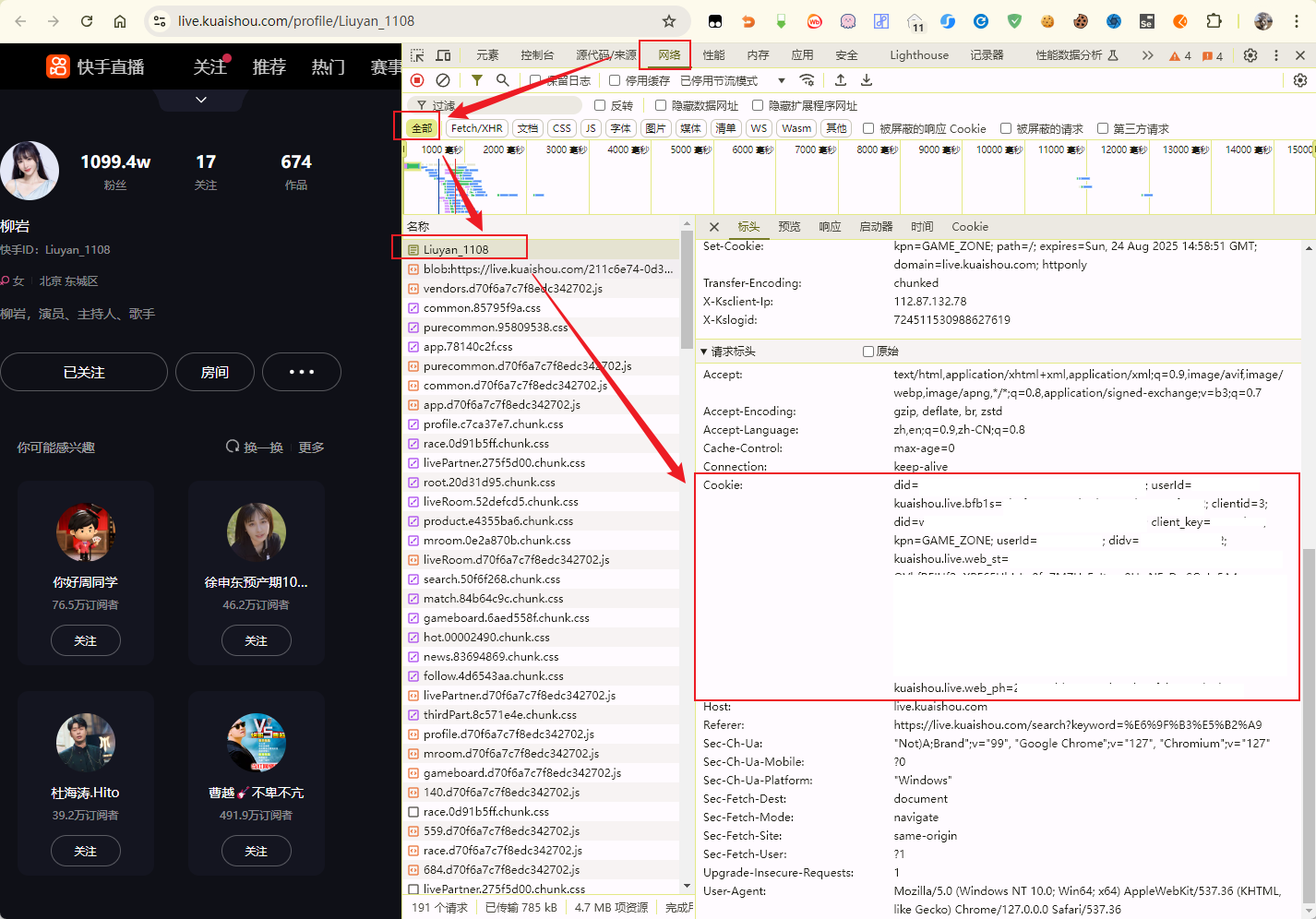Screen dimensions: 1316x919
Task: Tick the 第三方请求 checkbox
Action: click(1103, 128)
